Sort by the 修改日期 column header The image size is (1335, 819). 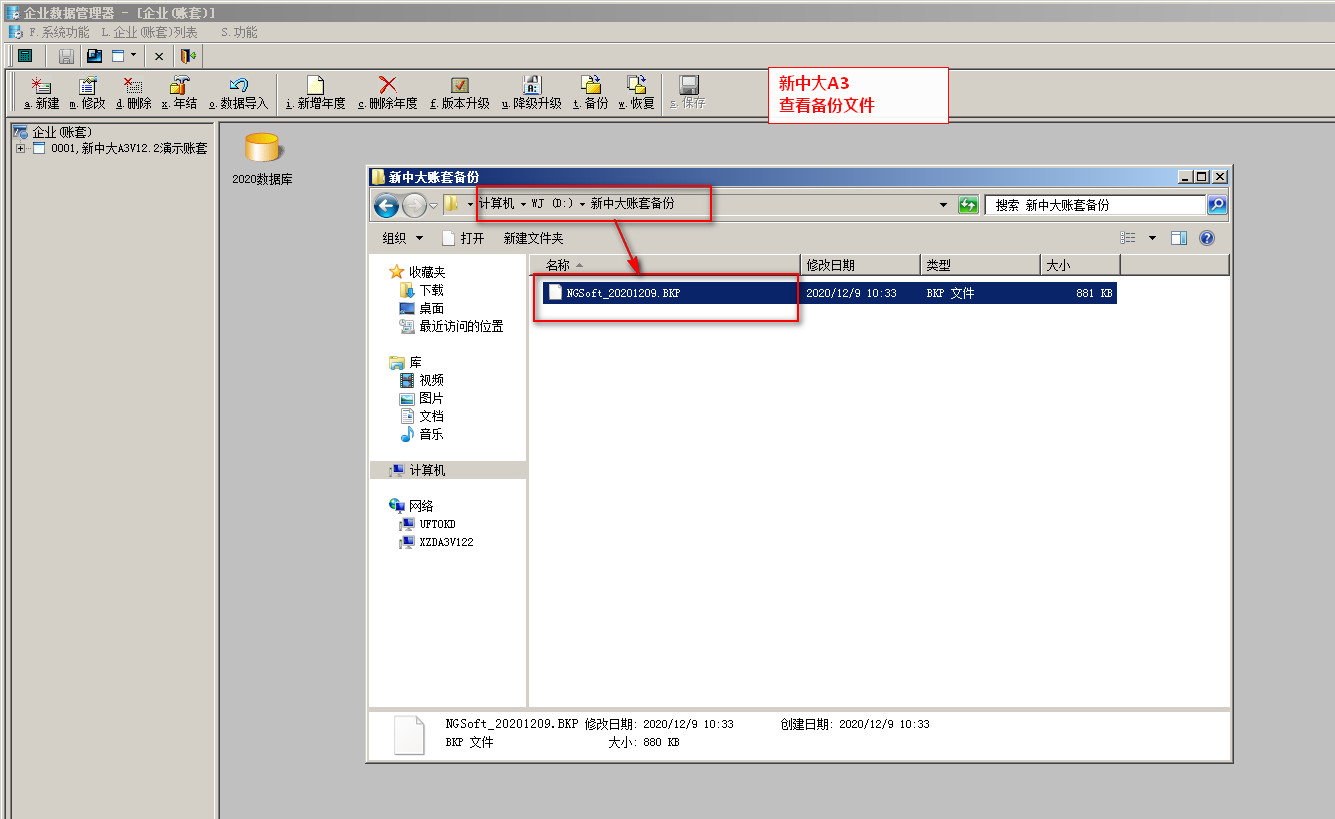[x=860, y=265]
